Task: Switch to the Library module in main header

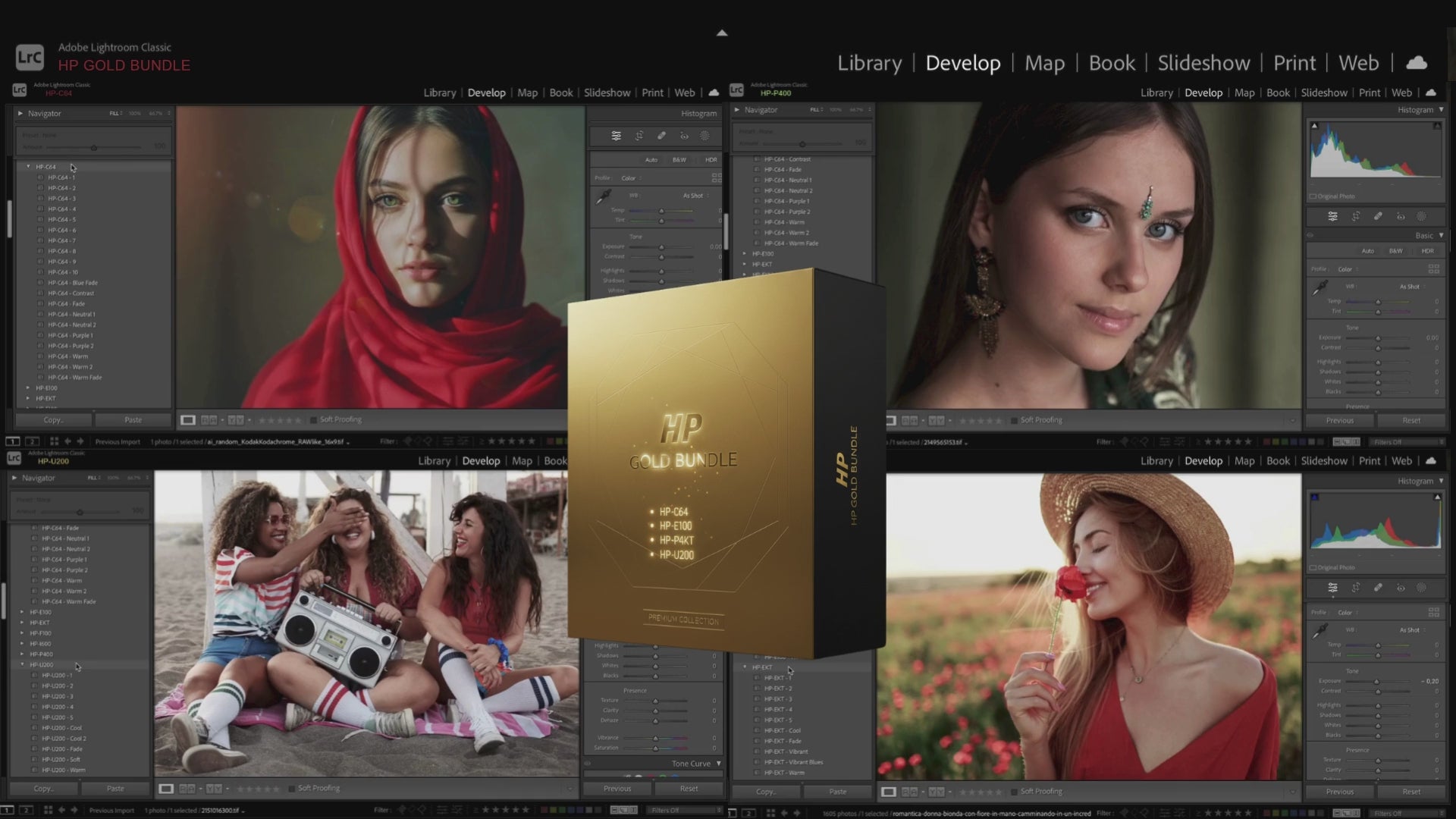Action: [869, 63]
